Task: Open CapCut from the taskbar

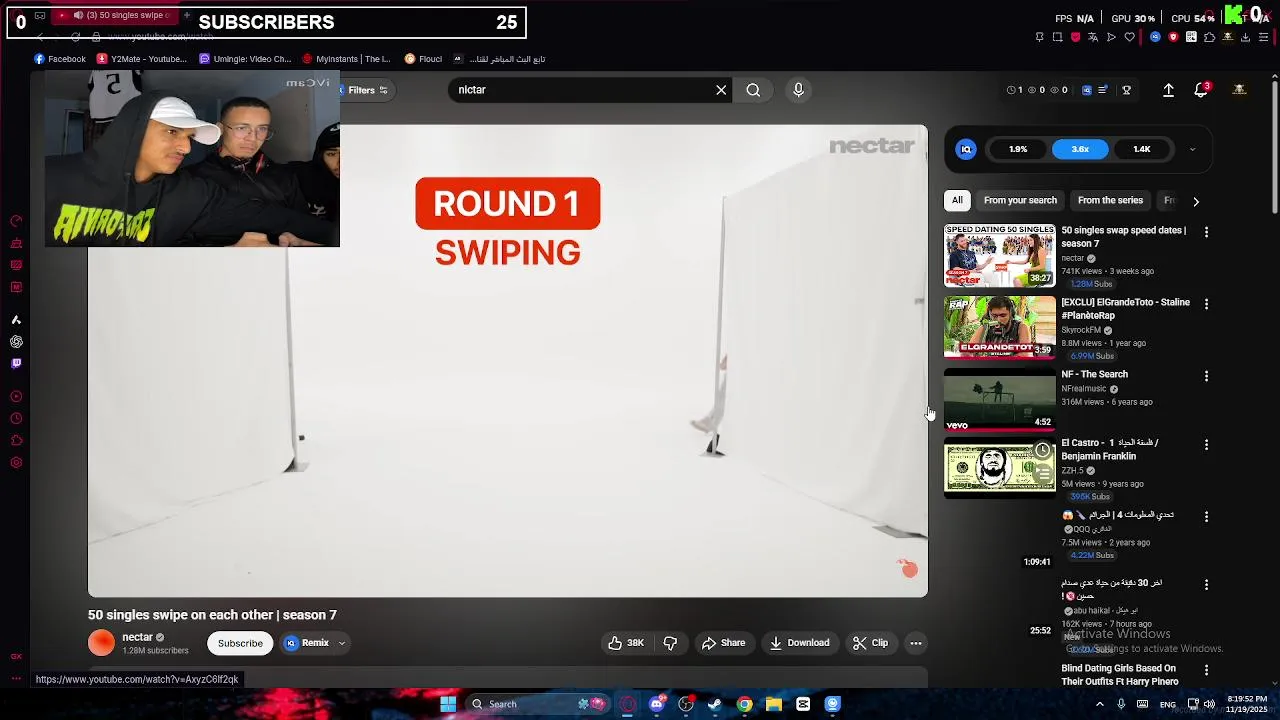Action: coord(803,704)
